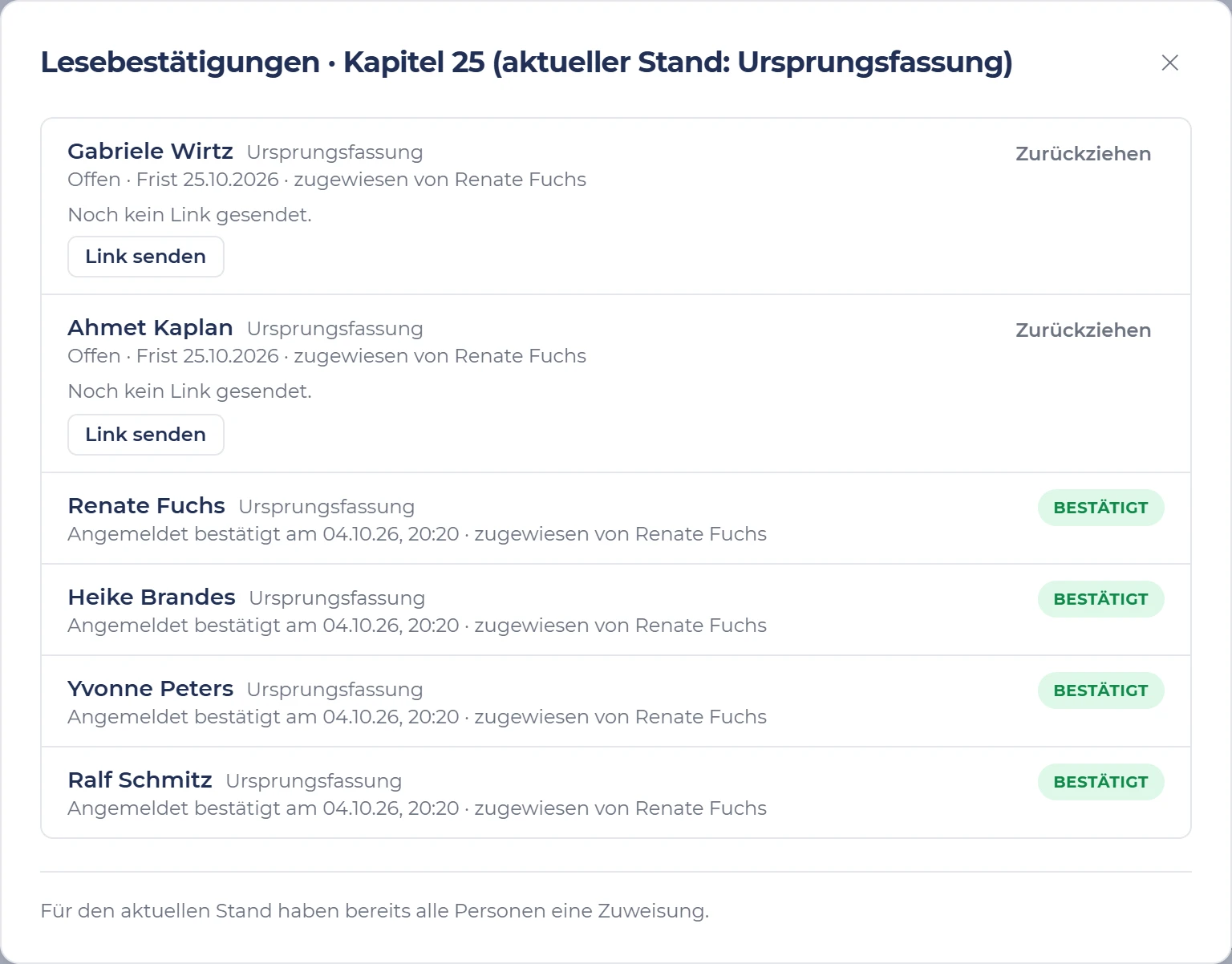
Task: Withdraw Ahmet Kaplan's assignment via Zurückziehen
Action: click(1083, 330)
